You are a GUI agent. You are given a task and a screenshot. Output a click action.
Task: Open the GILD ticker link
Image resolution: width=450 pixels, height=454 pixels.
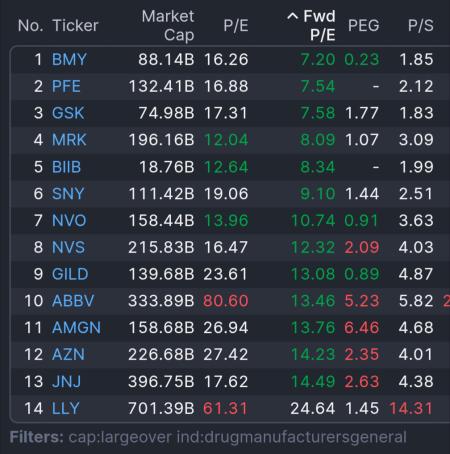[x=70, y=274]
